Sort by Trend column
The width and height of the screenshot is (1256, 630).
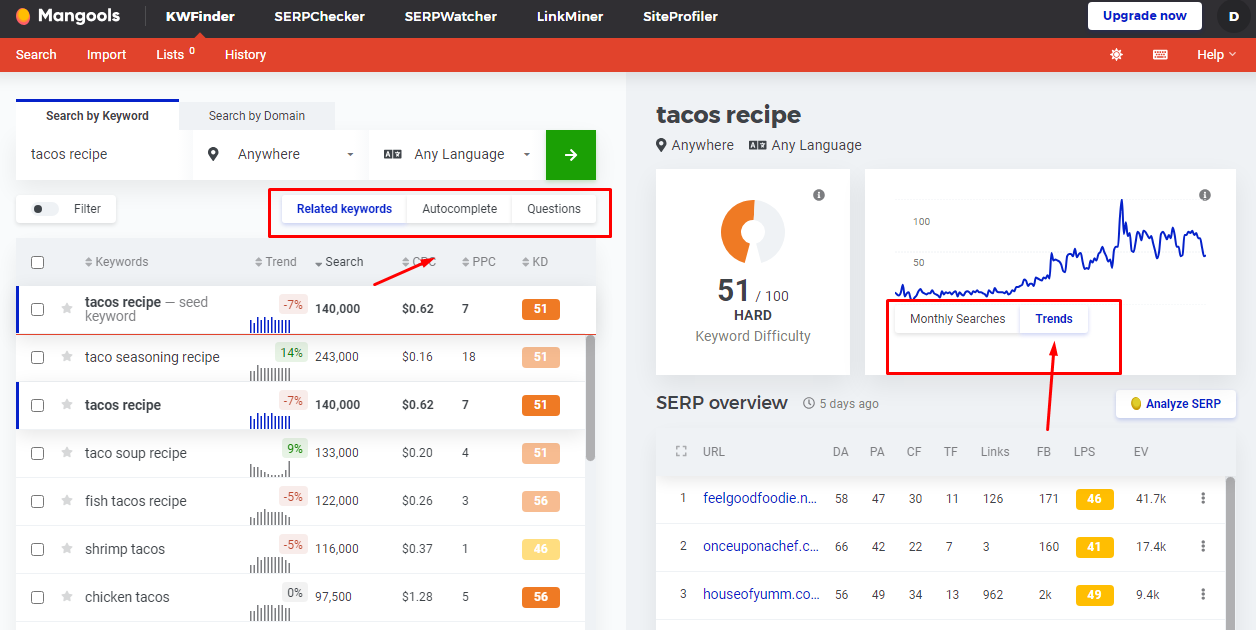[276, 262]
